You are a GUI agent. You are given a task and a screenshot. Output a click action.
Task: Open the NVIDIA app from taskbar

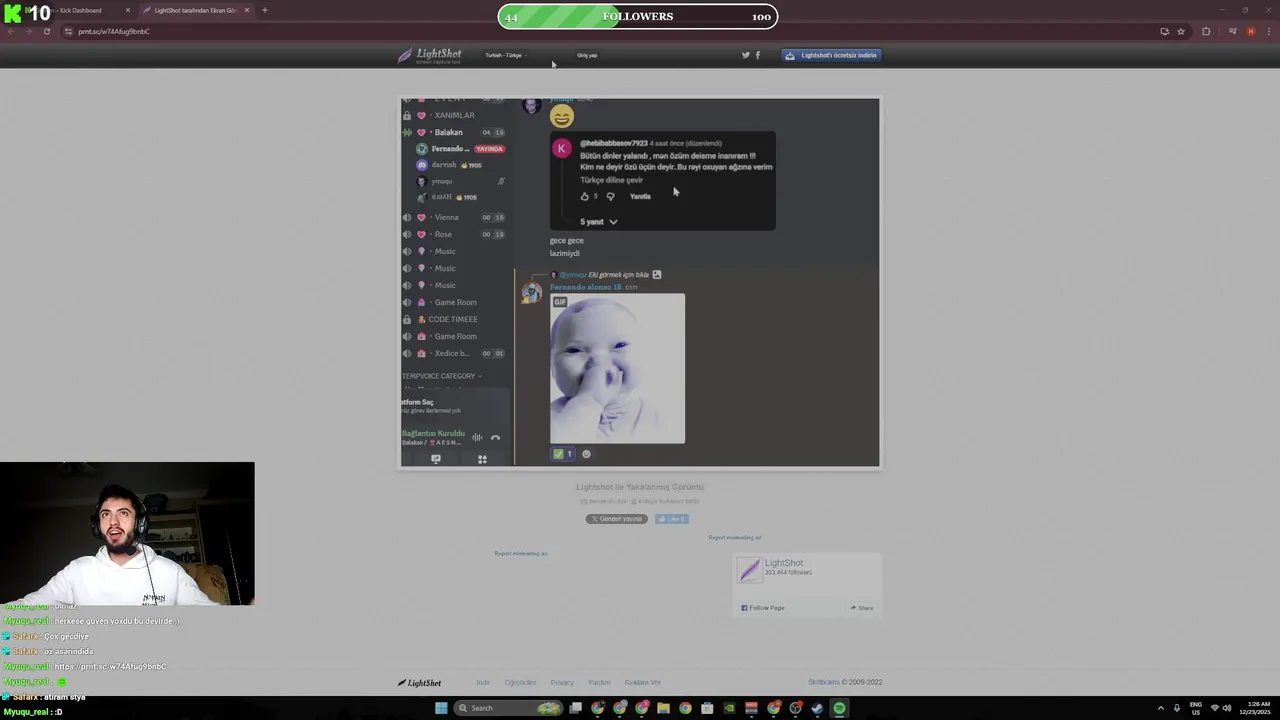729,708
